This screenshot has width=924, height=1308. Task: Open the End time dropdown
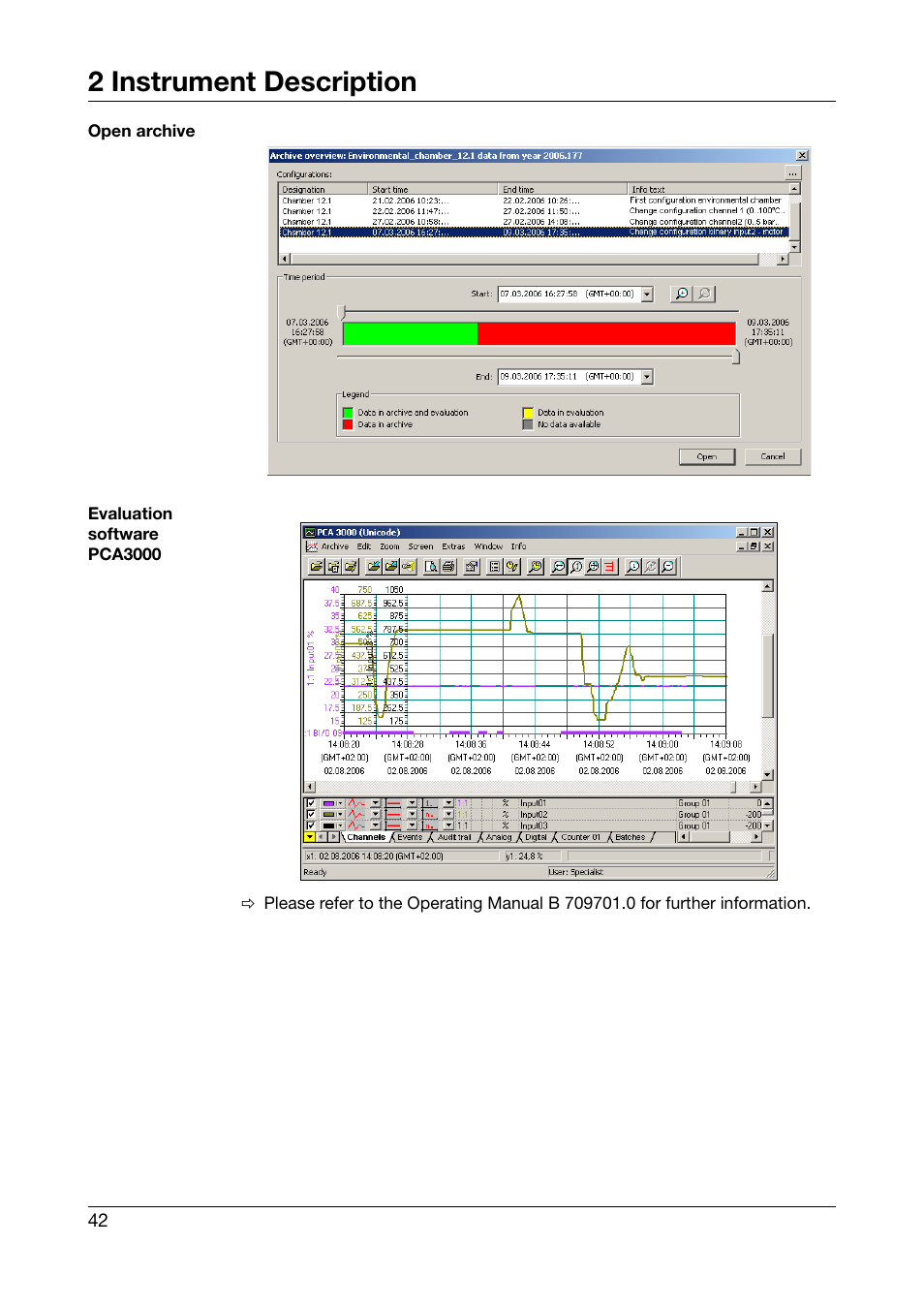(647, 377)
